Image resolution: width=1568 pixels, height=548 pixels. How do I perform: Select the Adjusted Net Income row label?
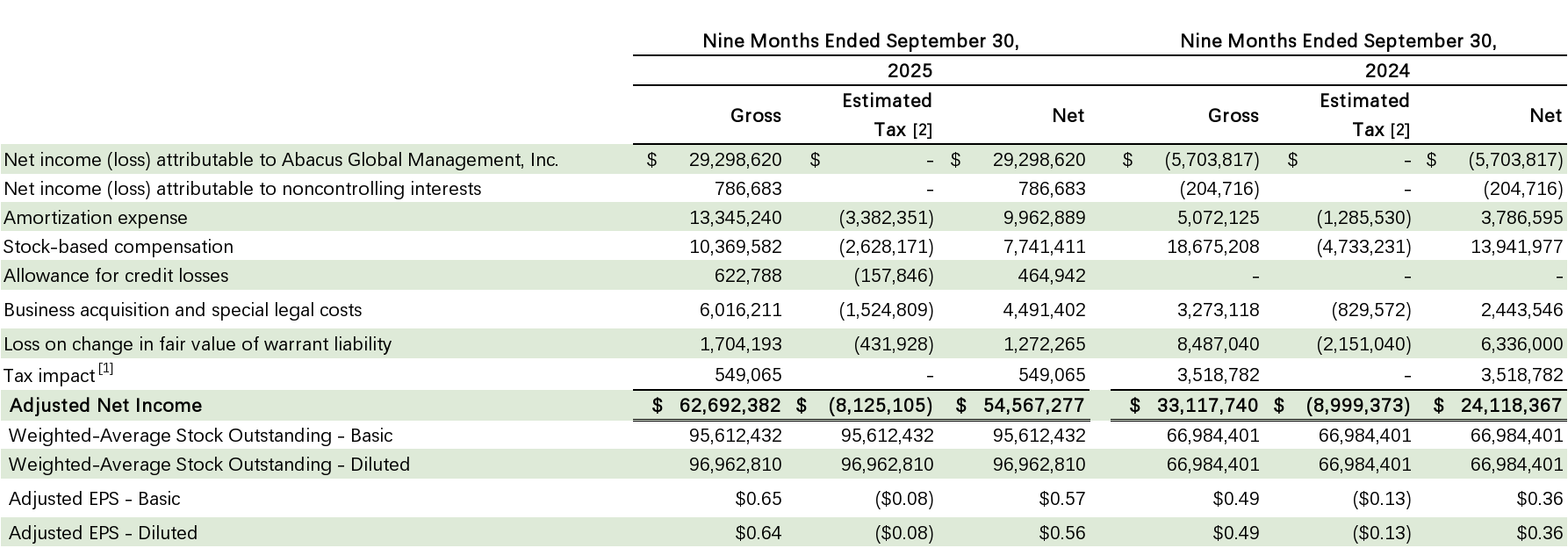pos(105,406)
